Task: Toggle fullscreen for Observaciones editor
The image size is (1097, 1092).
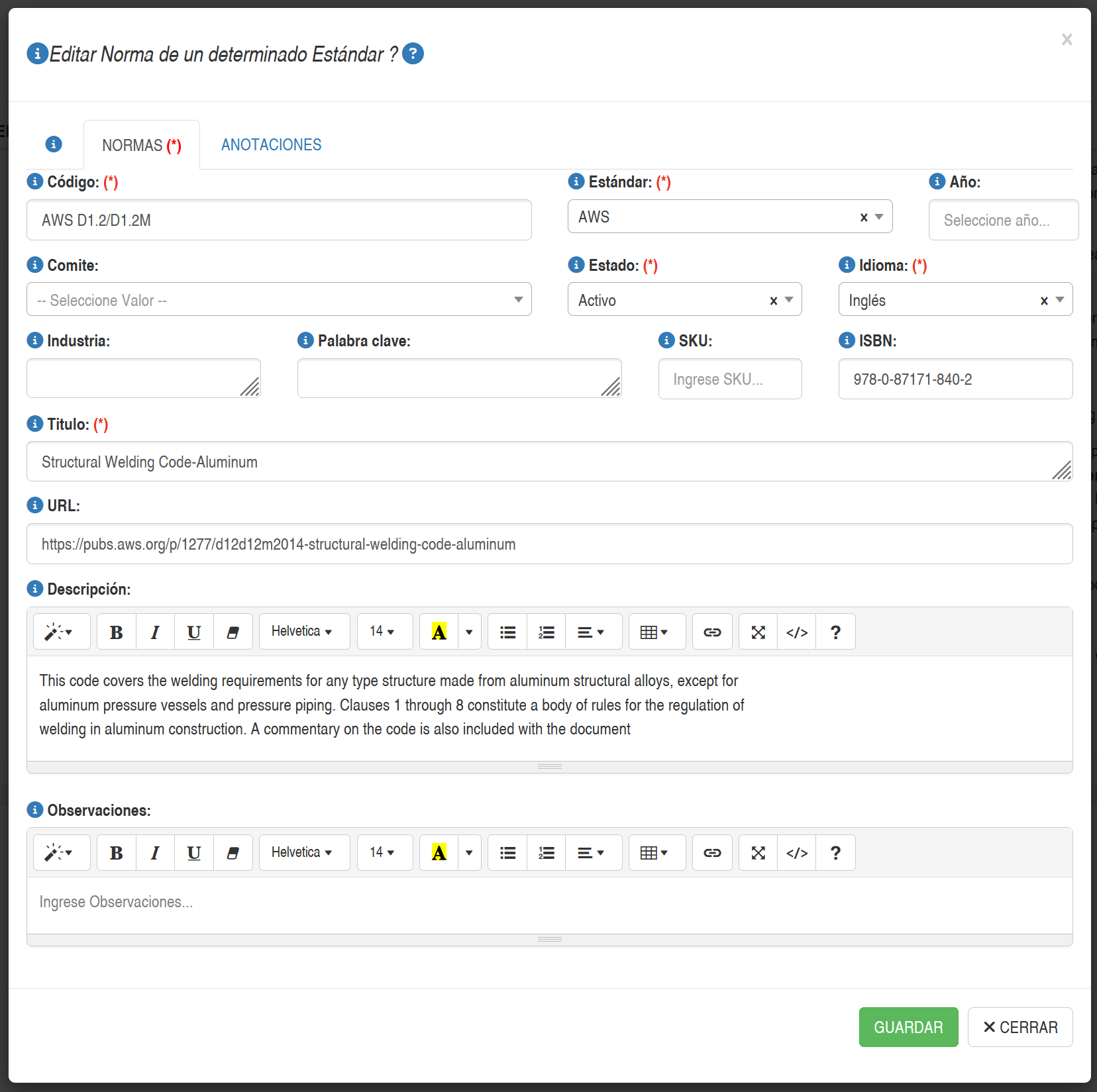Action: pos(758,853)
